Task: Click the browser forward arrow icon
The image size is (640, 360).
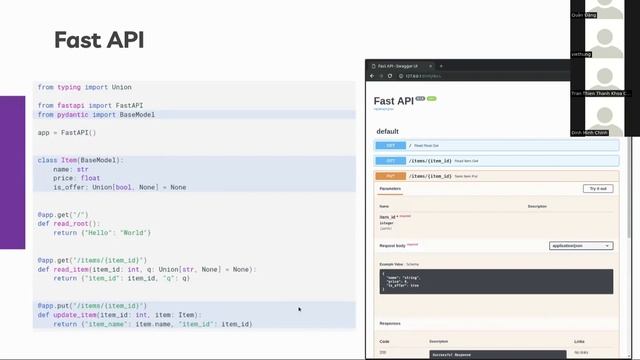Action: click(x=381, y=76)
